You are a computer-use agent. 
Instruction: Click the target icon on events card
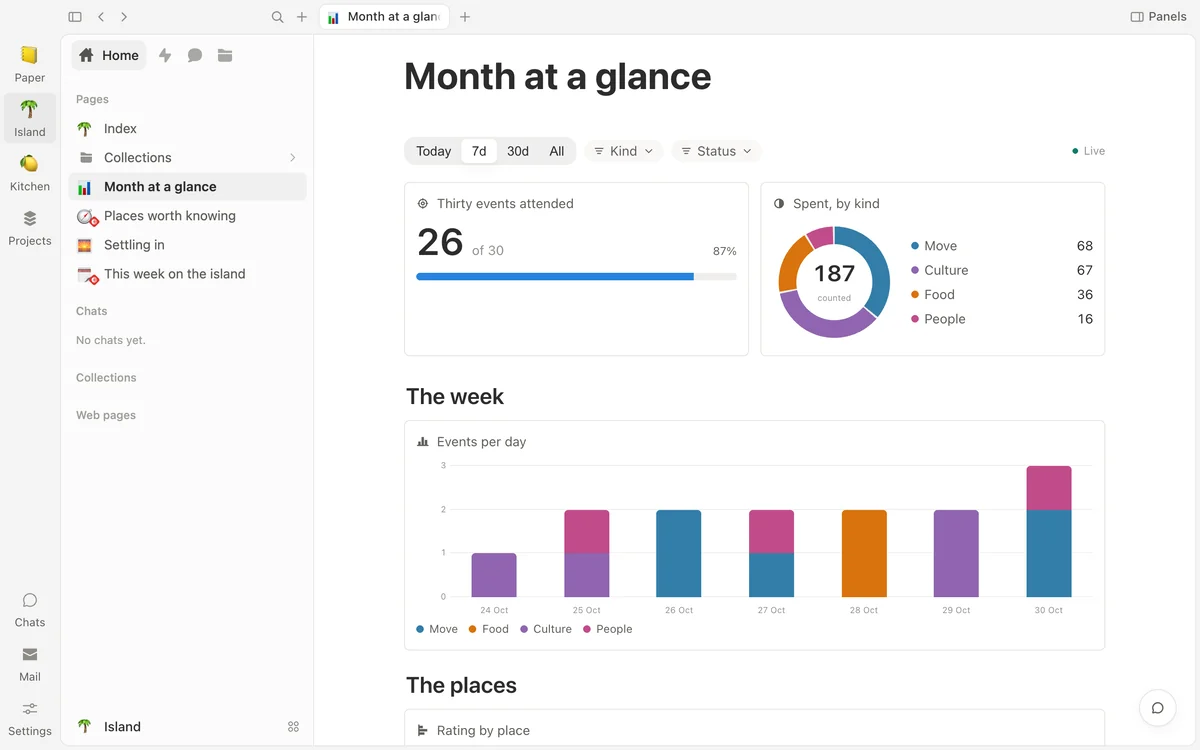coord(423,204)
